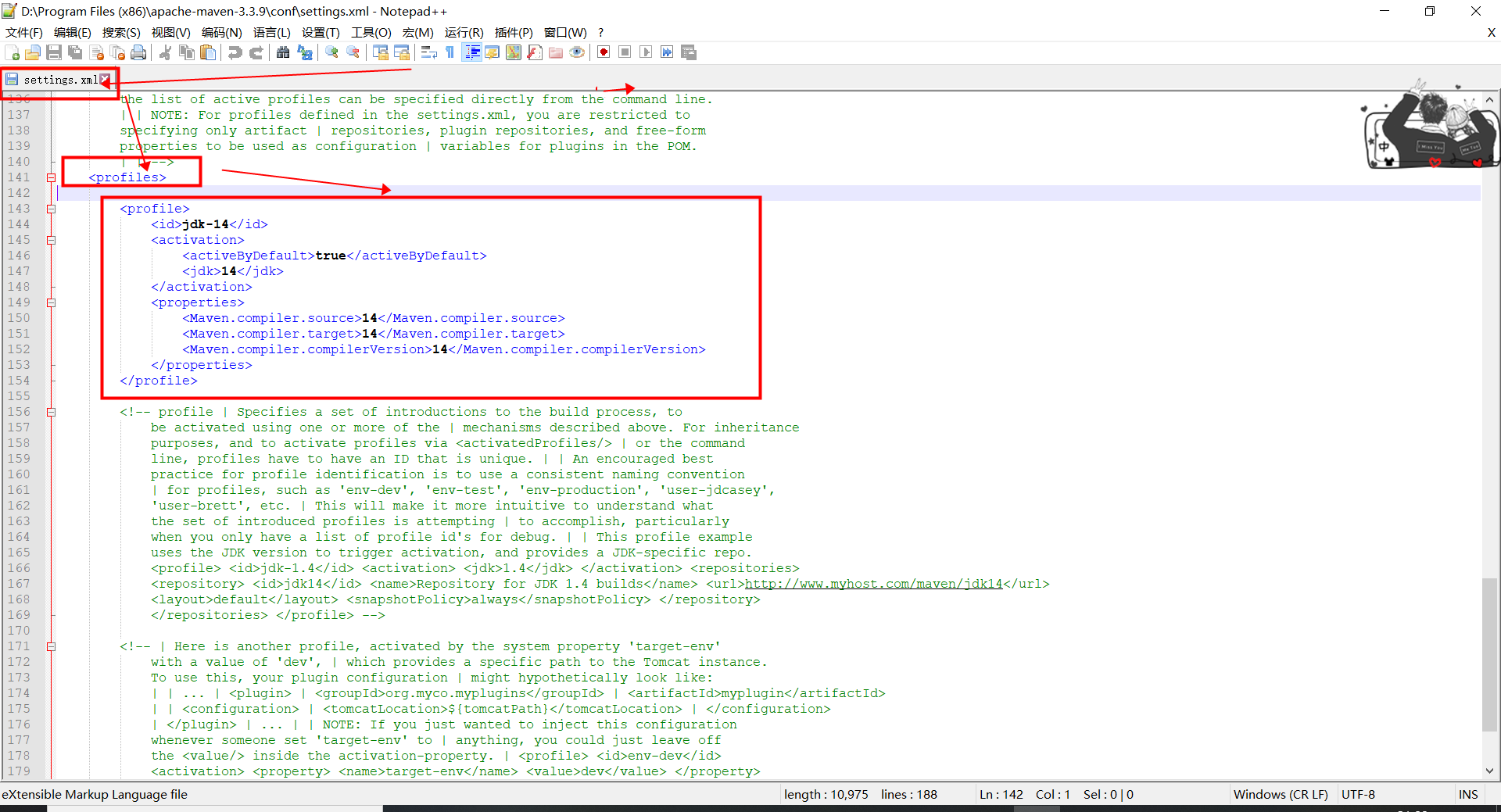Image resolution: width=1501 pixels, height=812 pixels.
Task: Open the 插件(P) menu
Action: (x=514, y=32)
